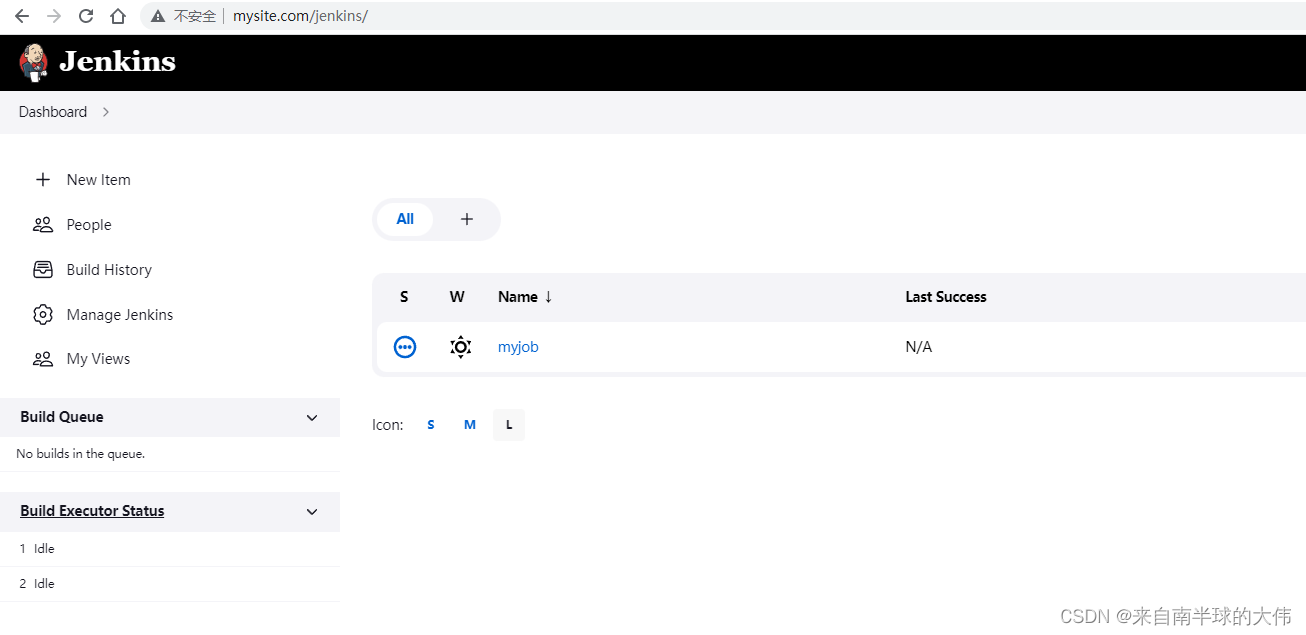Click the executor 1 Idle row
The width and height of the screenshot is (1306, 635).
click(x=170, y=549)
